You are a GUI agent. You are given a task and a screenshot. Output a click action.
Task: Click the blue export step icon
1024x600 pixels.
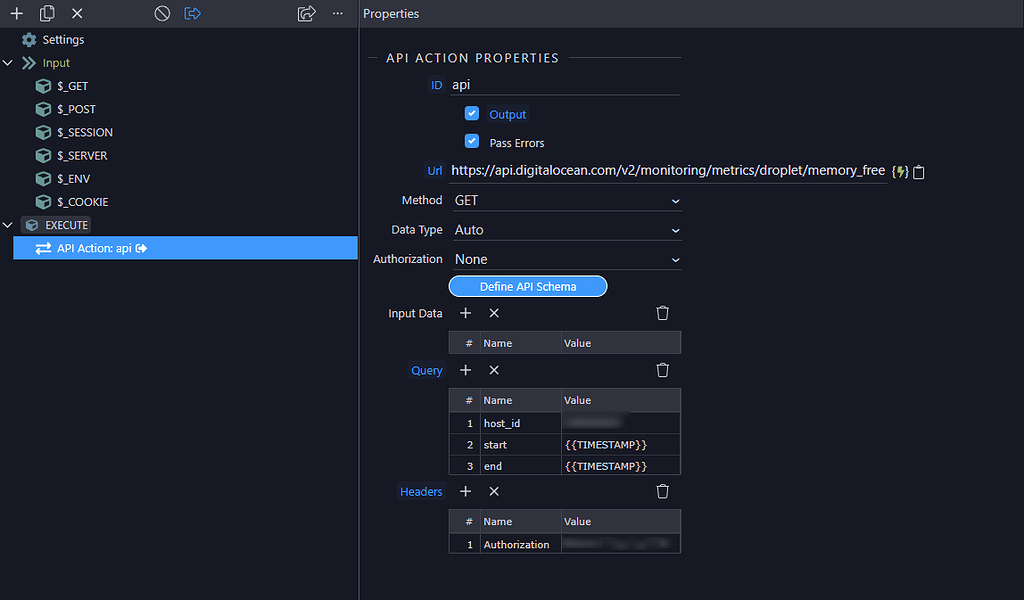(190, 13)
